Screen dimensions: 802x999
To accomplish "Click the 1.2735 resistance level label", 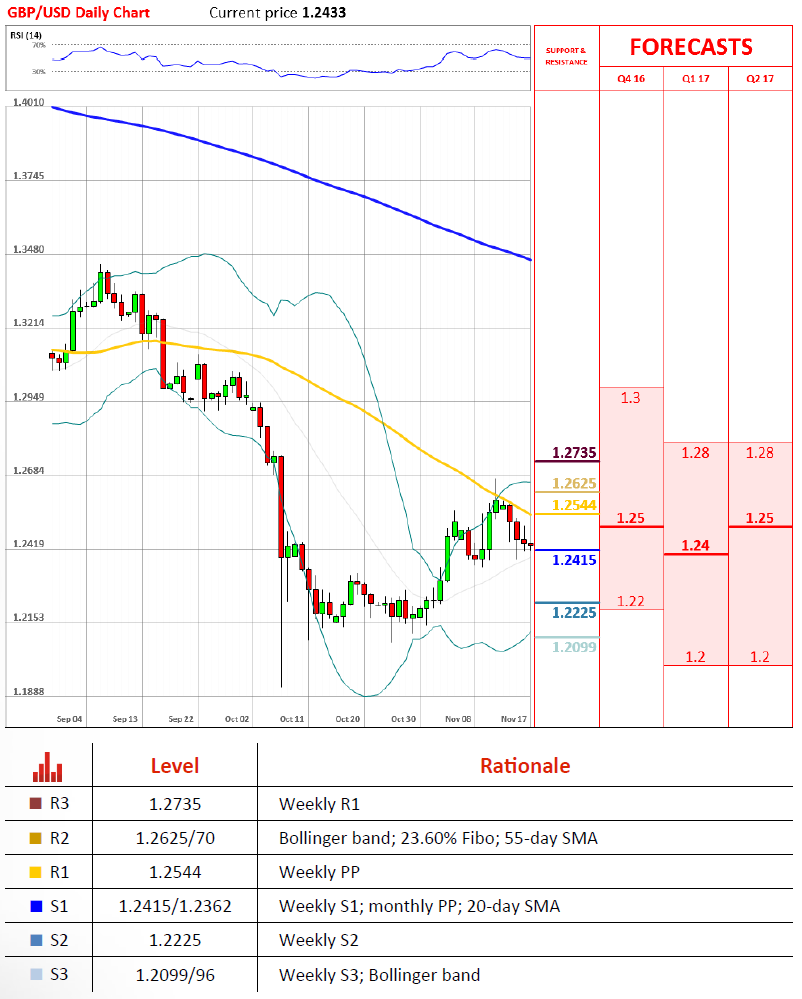I will (574, 453).
